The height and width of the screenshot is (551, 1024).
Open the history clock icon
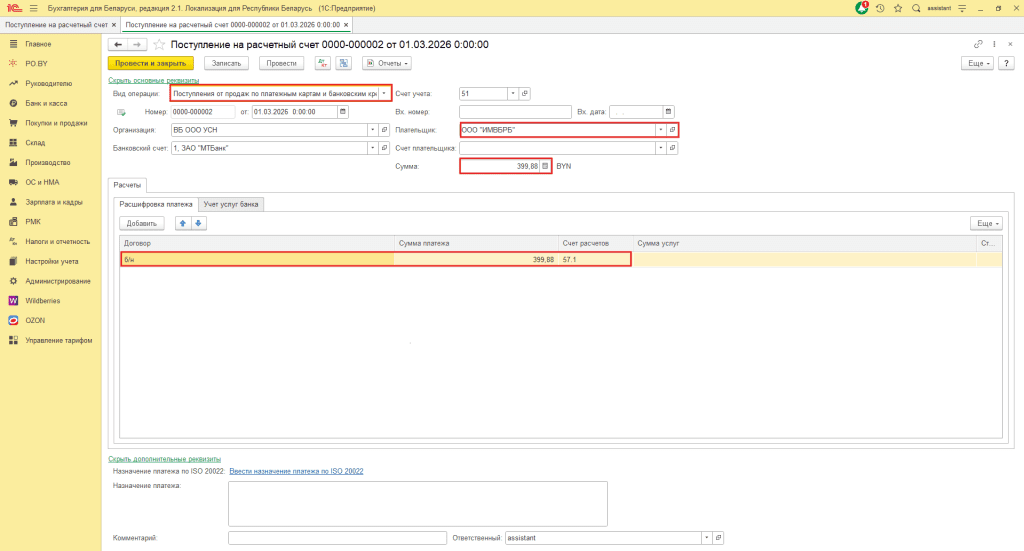coord(879,8)
